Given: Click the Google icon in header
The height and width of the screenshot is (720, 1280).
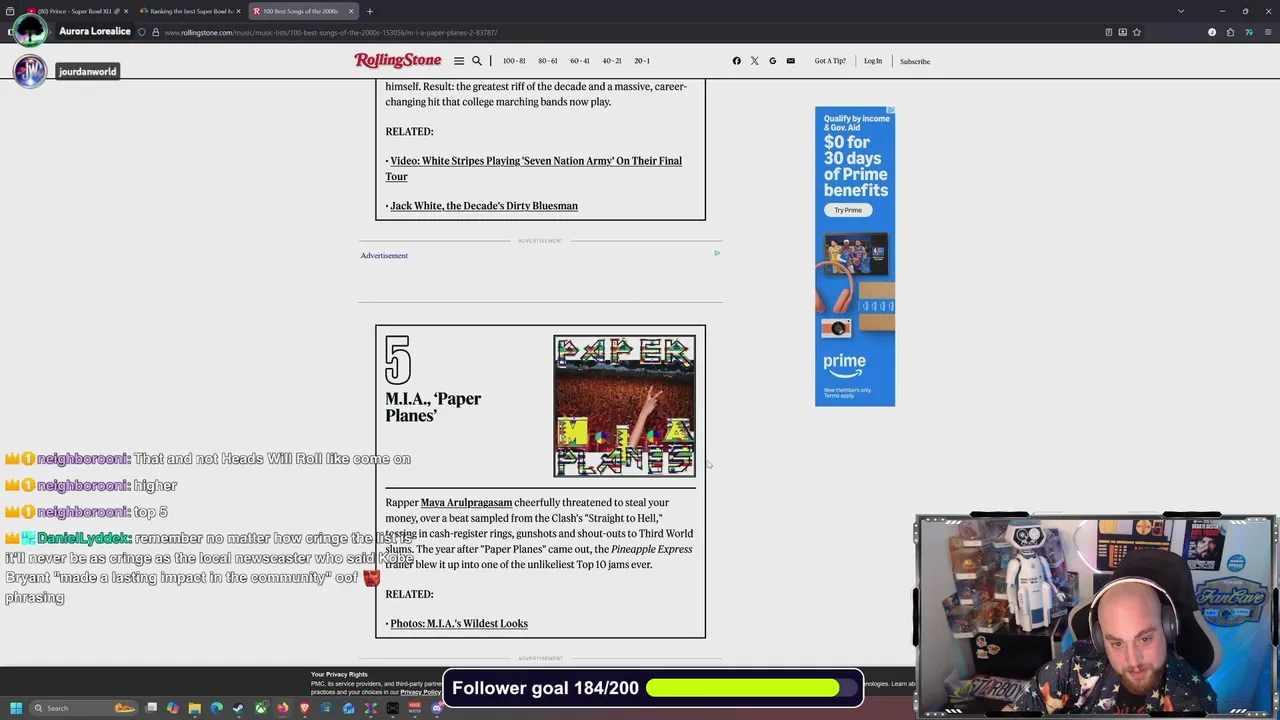Looking at the screenshot, I should (773, 61).
